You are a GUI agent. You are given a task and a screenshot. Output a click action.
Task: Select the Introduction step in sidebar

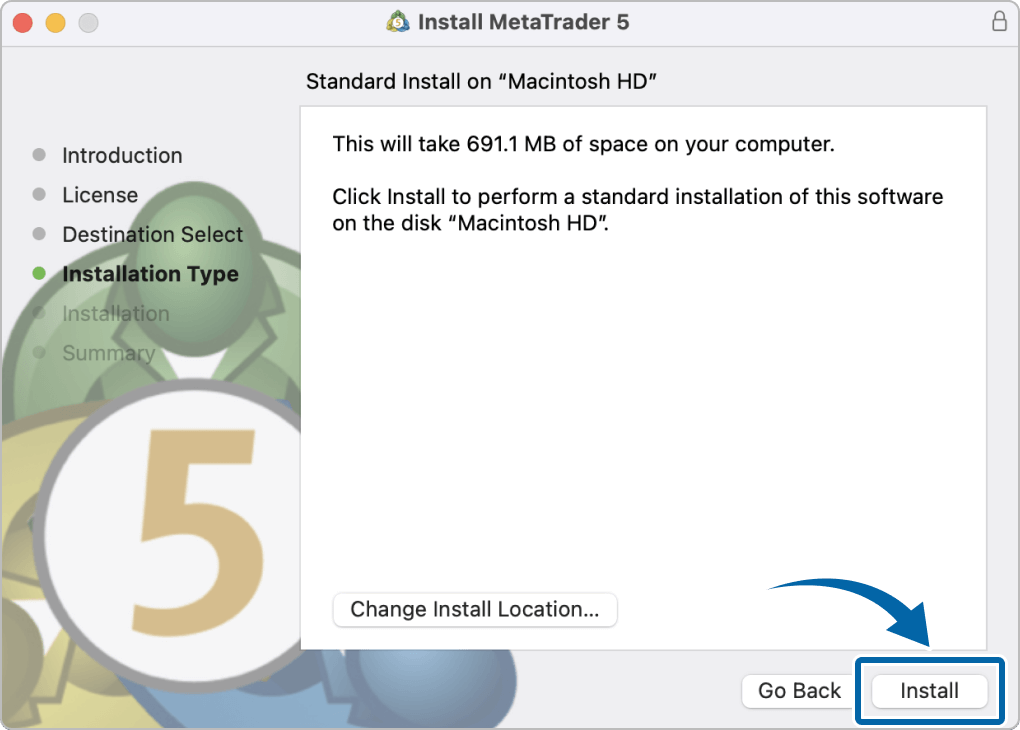[122, 155]
